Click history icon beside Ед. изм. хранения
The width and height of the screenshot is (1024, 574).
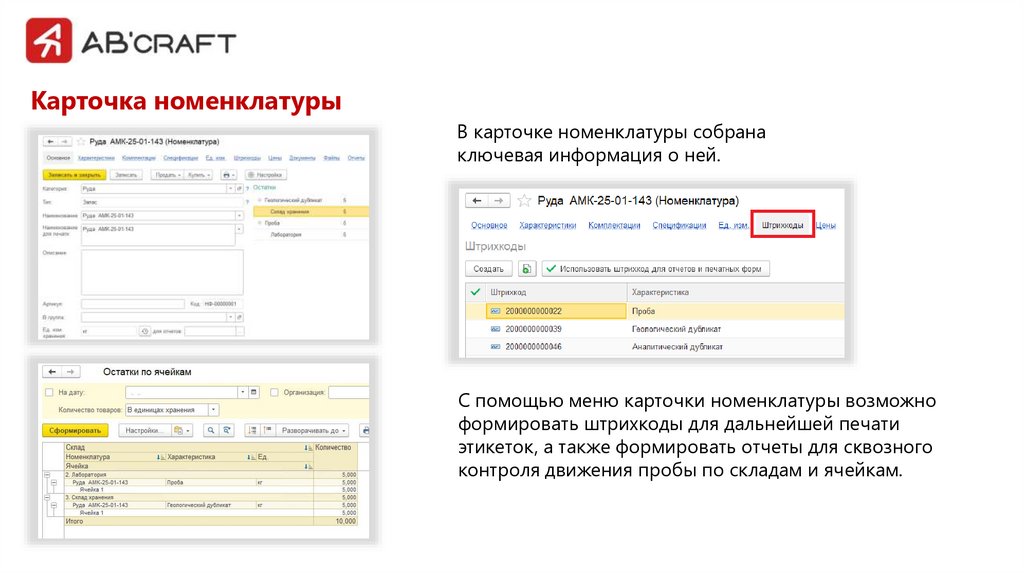tap(144, 331)
